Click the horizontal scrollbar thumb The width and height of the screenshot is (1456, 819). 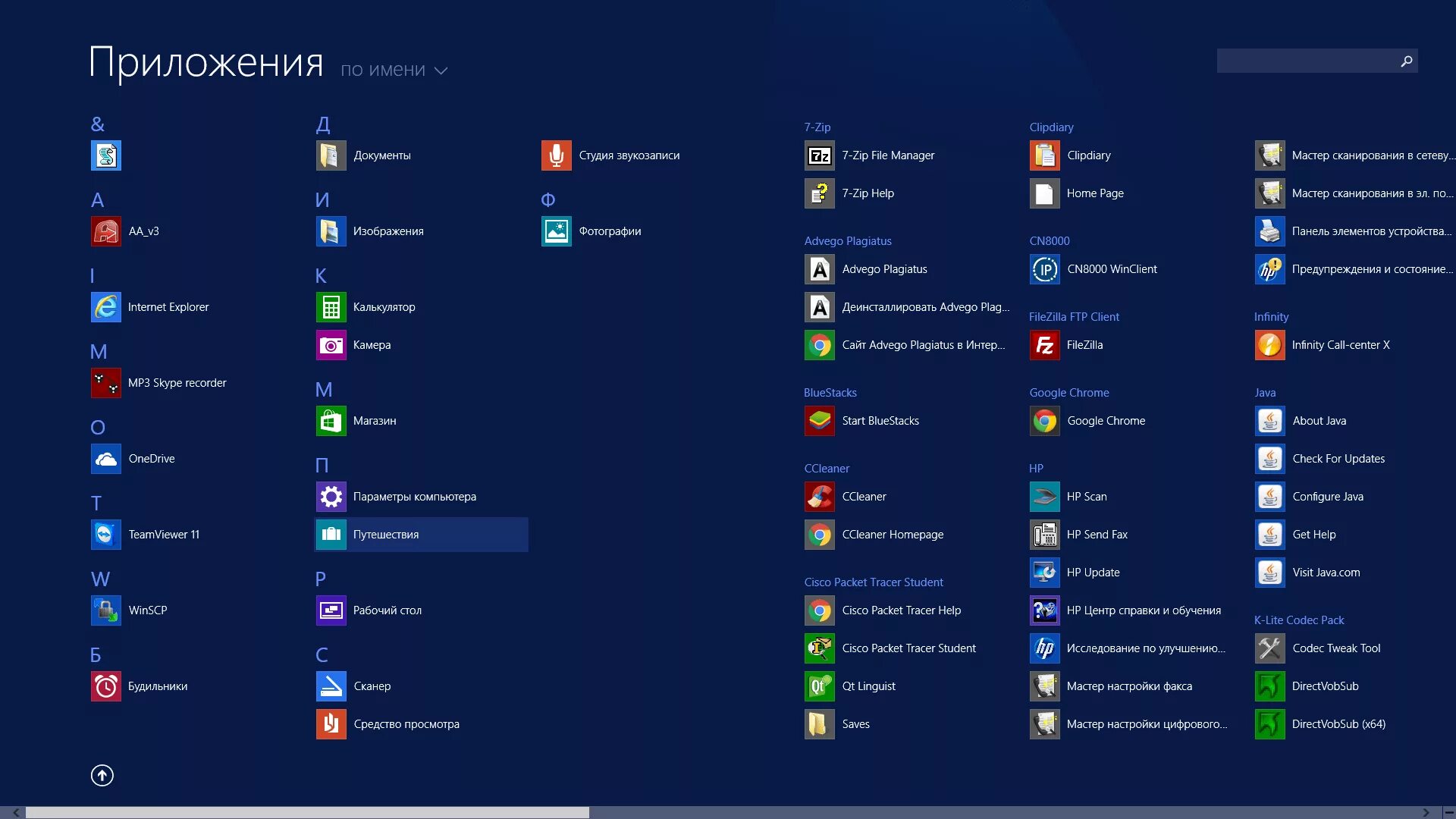coord(307,812)
